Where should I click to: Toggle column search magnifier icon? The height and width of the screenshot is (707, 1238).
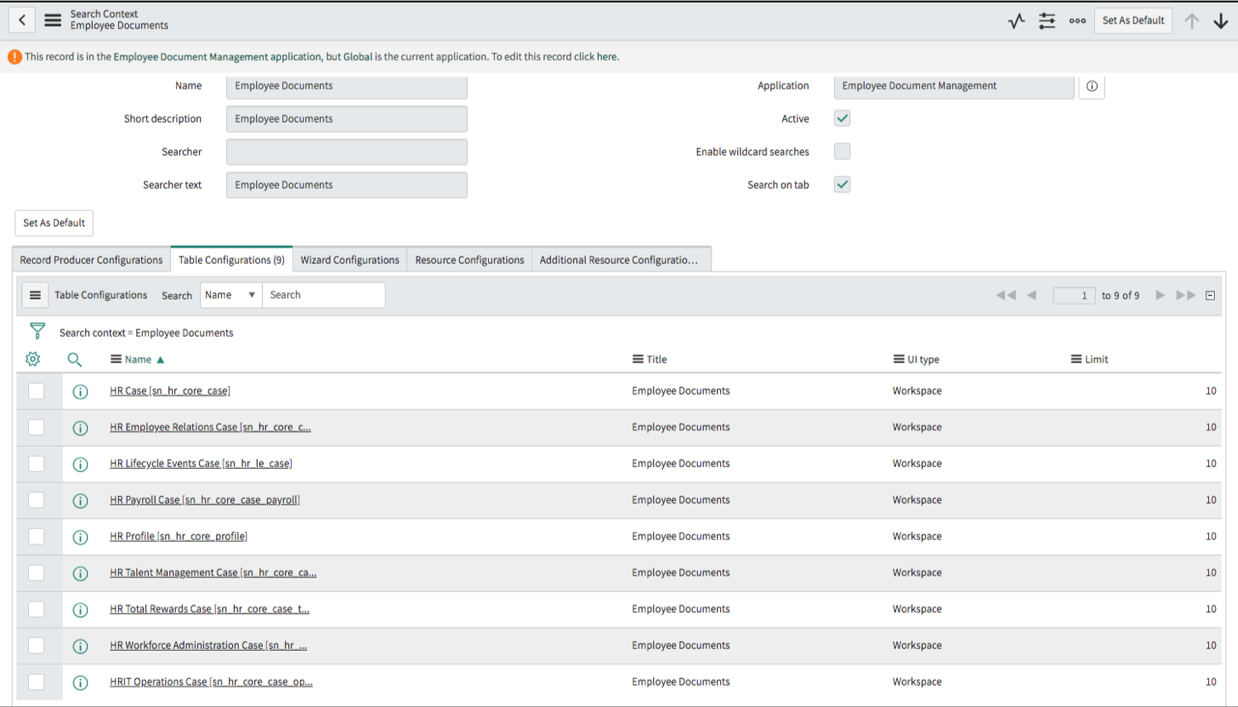point(75,359)
